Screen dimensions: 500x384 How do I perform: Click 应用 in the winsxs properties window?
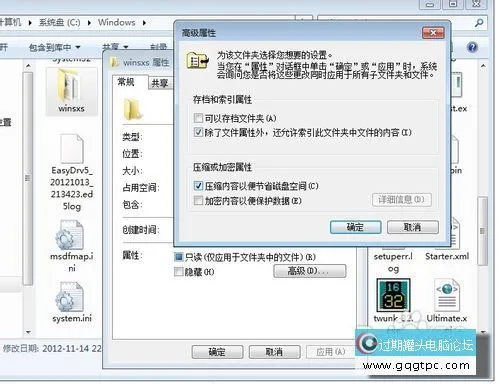[331, 352]
